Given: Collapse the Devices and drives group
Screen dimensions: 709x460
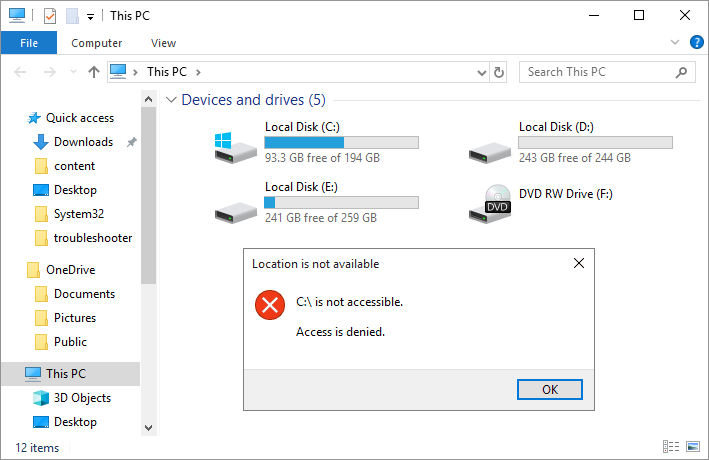Looking at the screenshot, I should [x=172, y=100].
